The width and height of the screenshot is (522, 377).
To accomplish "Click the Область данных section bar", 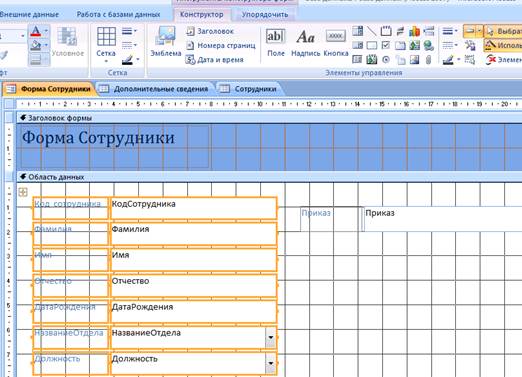I will [269, 177].
